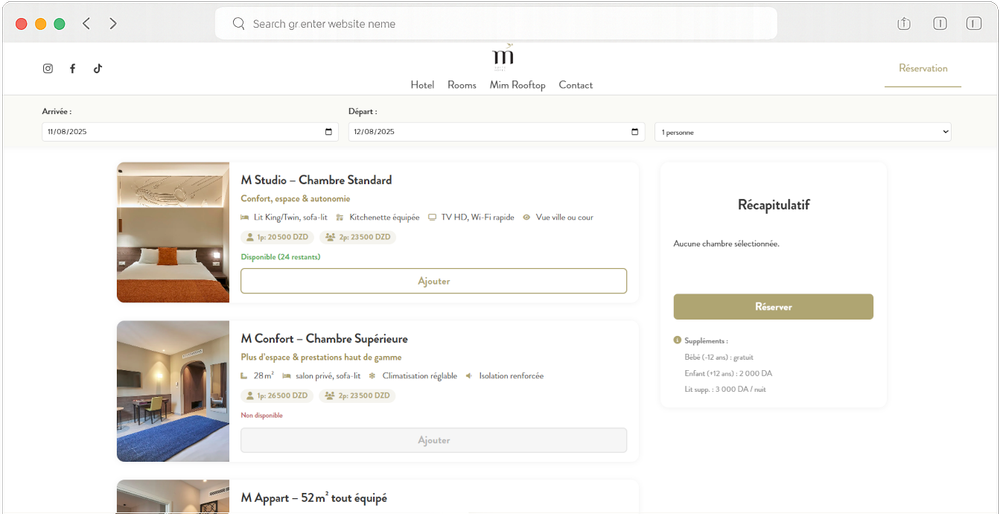
Task: Click the browser address search bar
Action: 496,24
